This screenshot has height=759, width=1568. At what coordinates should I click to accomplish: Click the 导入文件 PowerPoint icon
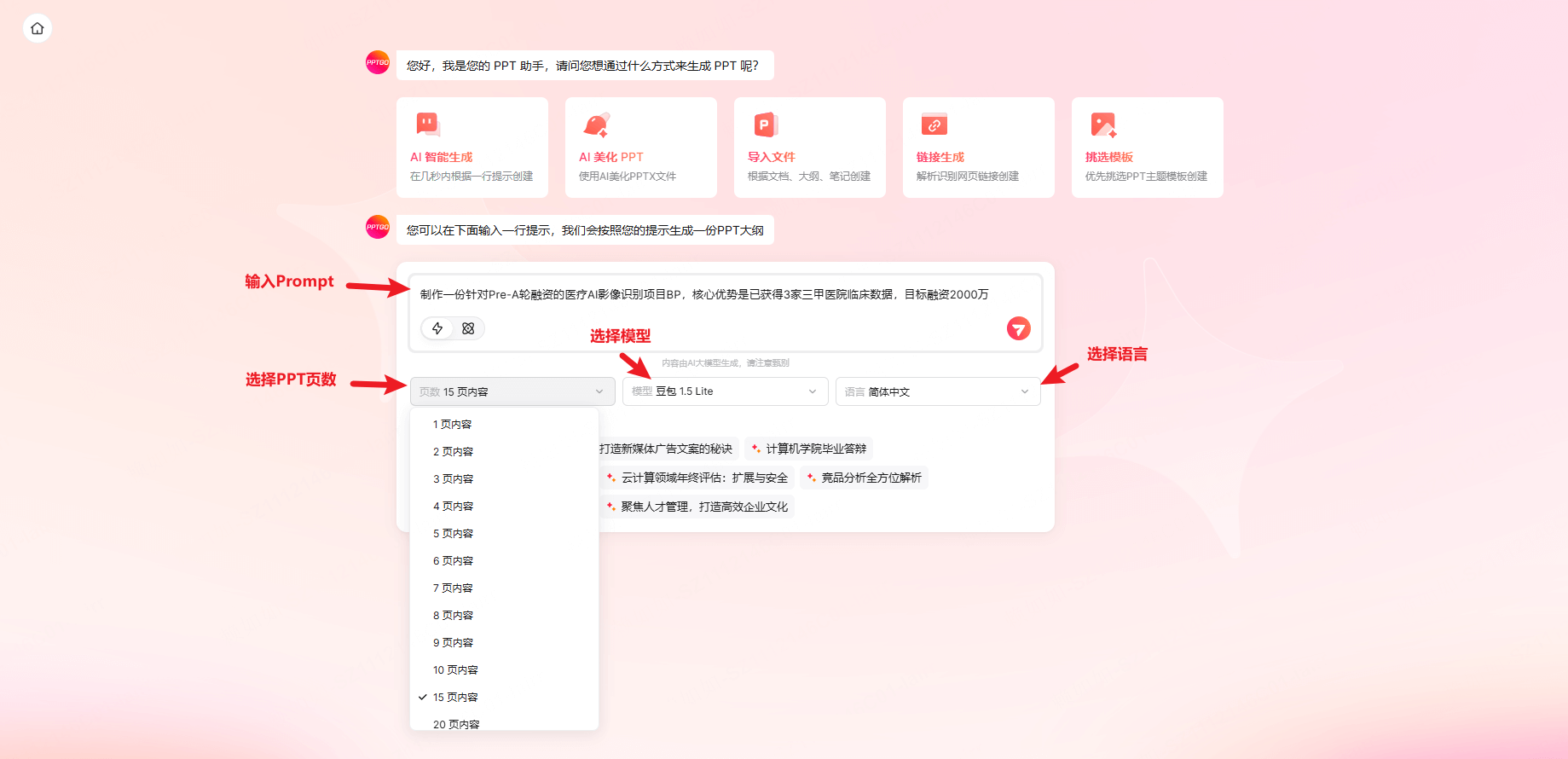[766, 125]
